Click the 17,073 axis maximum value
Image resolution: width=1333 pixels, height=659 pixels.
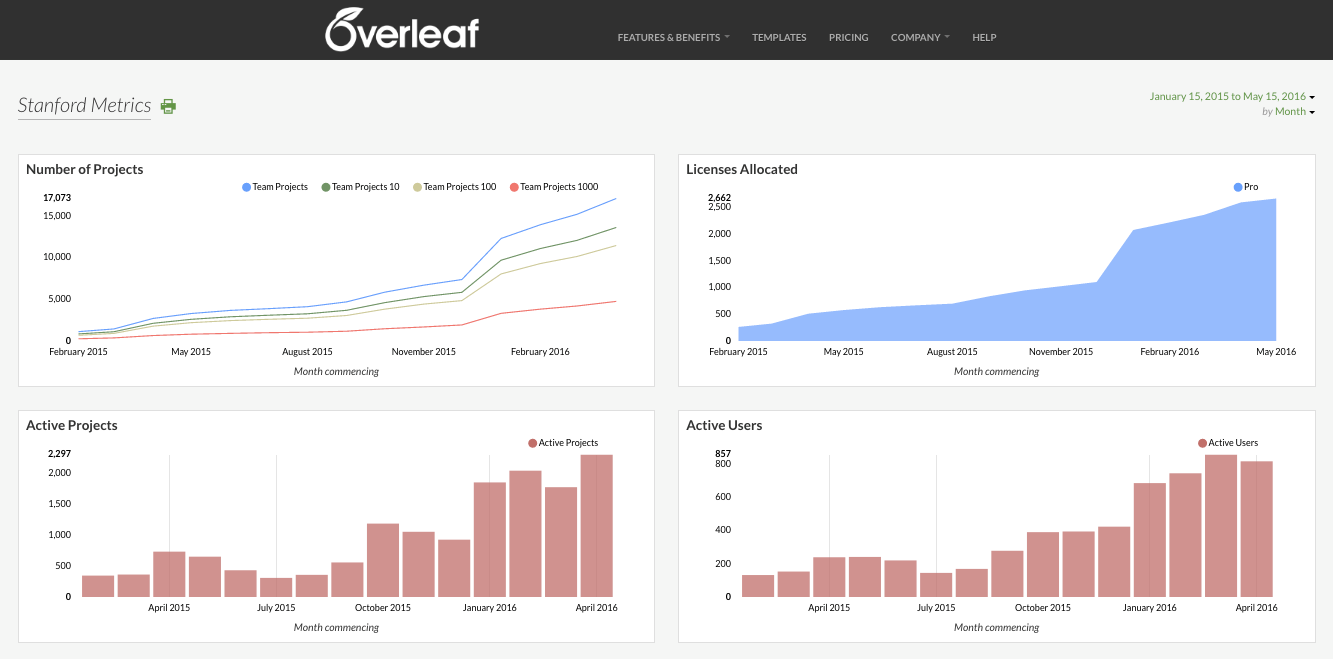(57, 198)
